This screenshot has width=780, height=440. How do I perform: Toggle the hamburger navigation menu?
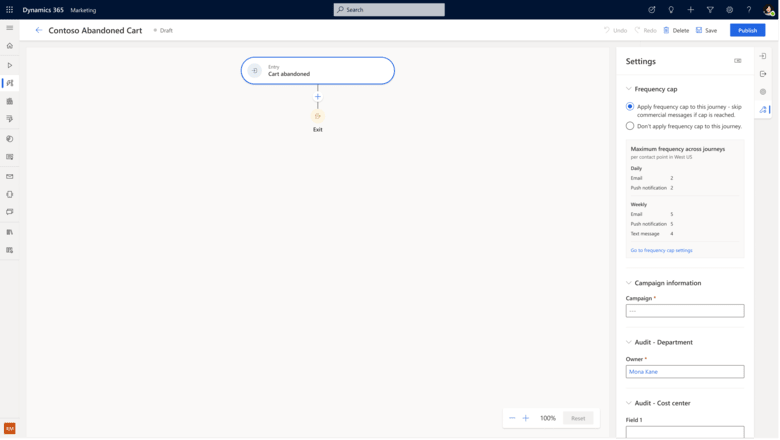tap(9, 28)
